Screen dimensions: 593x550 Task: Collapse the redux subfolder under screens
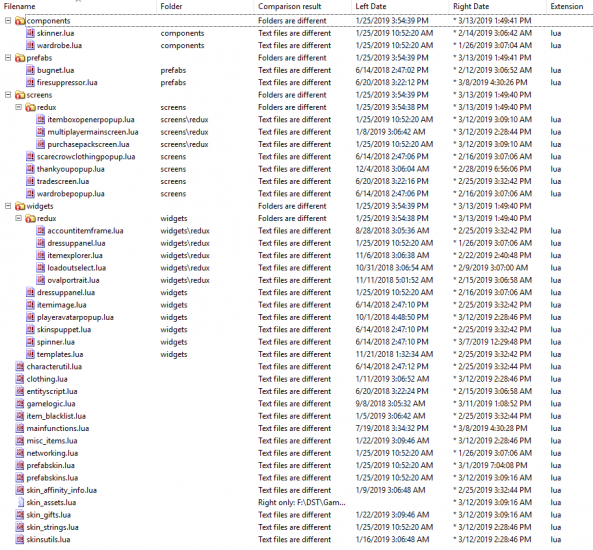(18, 107)
